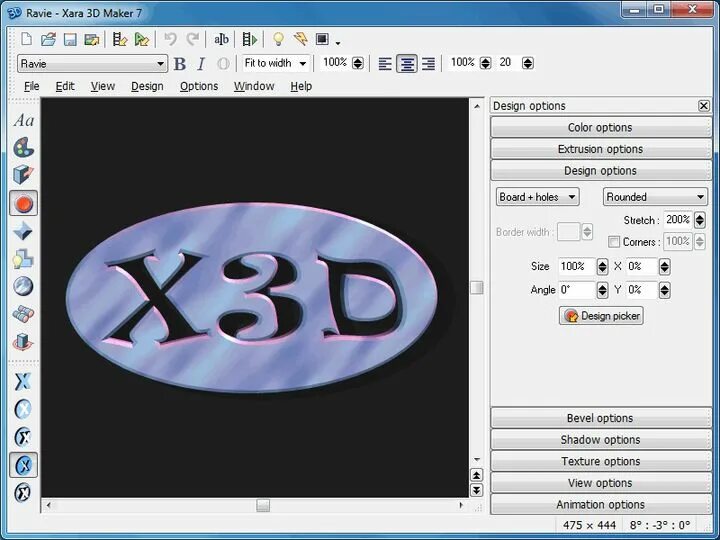
Task: Expand the Extrusion options section
Action: tap(601, 149)
